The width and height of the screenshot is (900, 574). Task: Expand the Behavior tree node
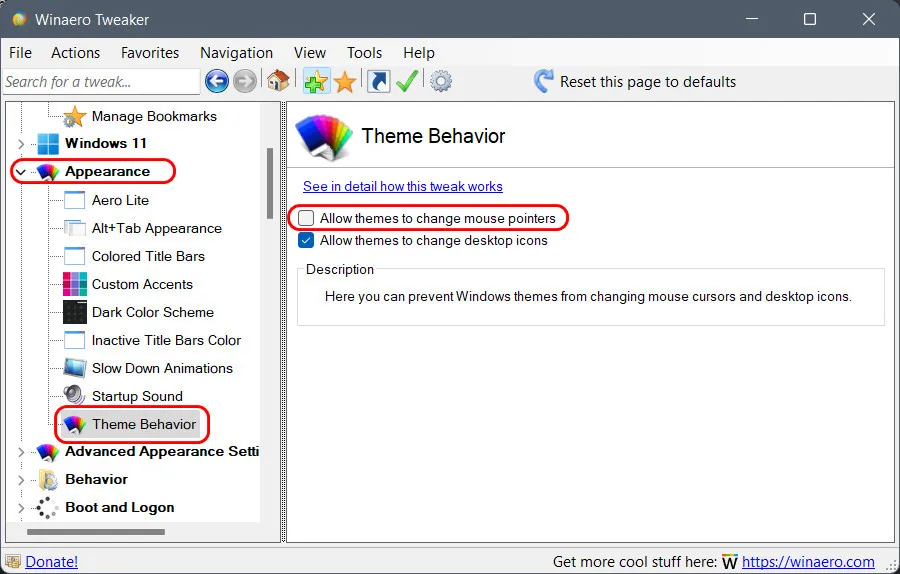[x=20, y=480]
